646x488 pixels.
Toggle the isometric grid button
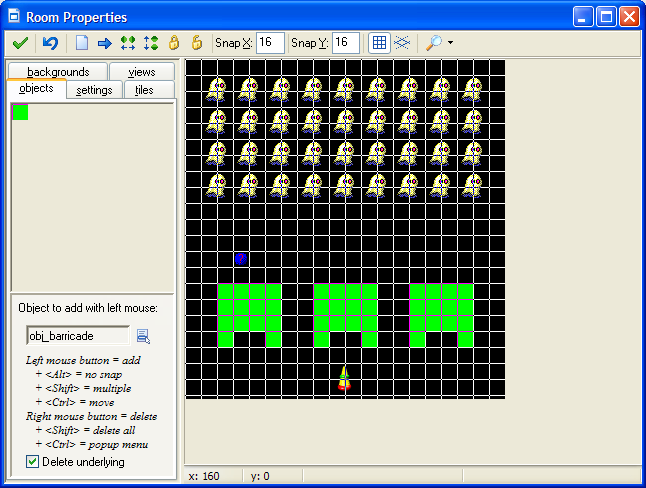tap(401, 43)
